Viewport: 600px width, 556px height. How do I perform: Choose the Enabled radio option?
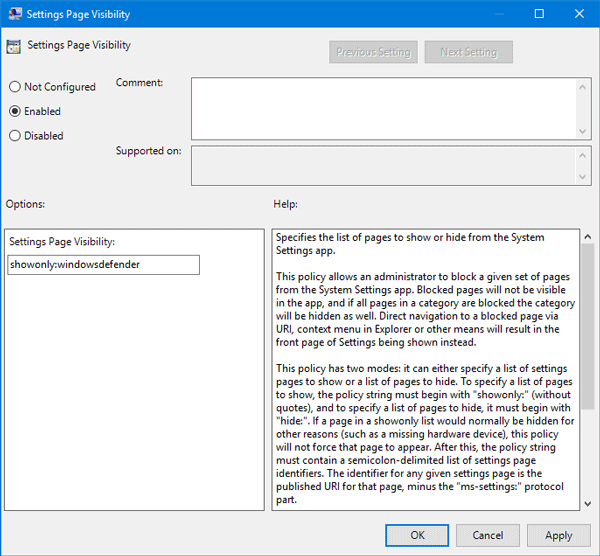(15, 112)
